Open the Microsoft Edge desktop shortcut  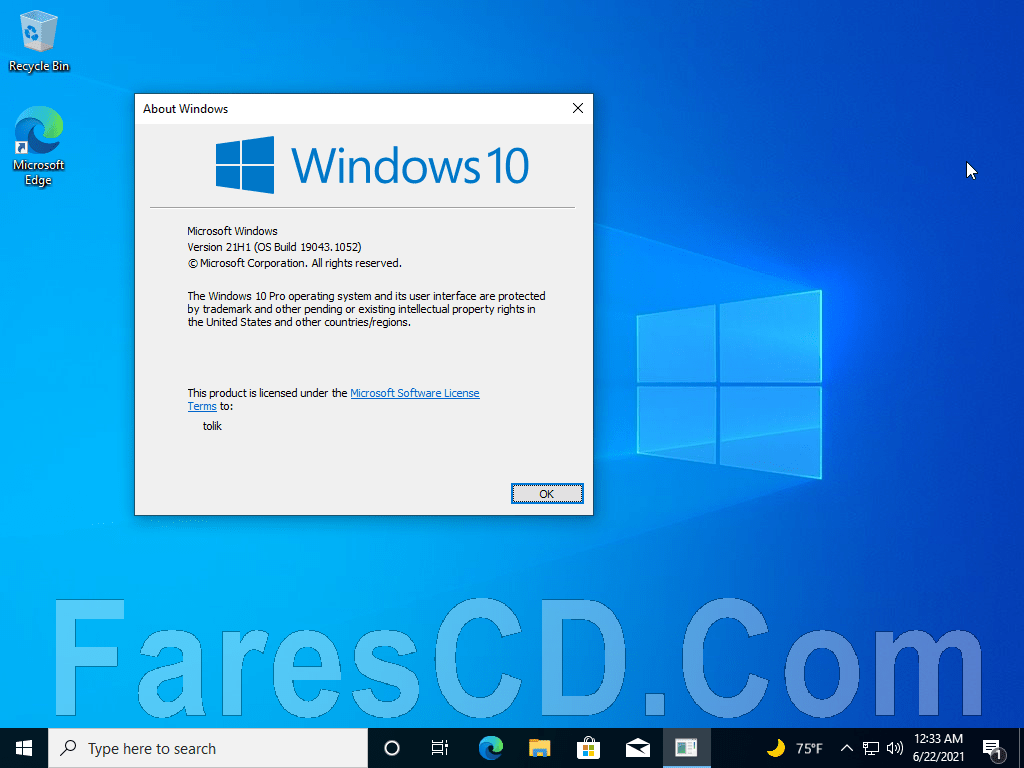[39, 146]
